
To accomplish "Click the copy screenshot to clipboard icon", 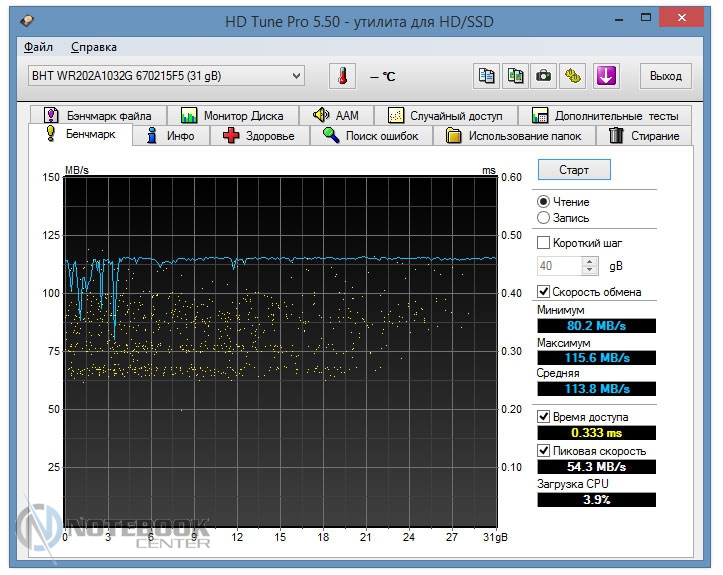I will (515, 76).
